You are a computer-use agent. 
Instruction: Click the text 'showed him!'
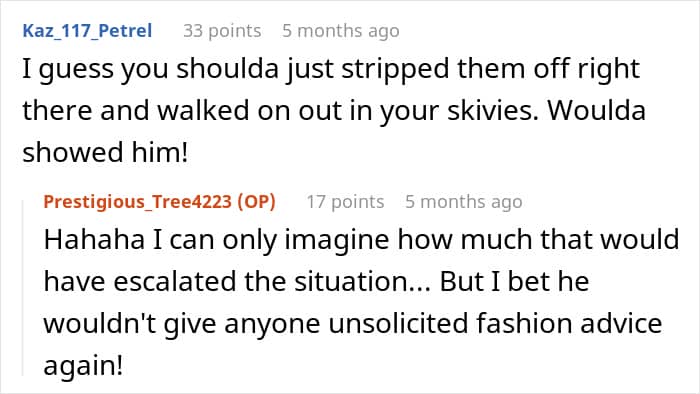pos(105,153)
